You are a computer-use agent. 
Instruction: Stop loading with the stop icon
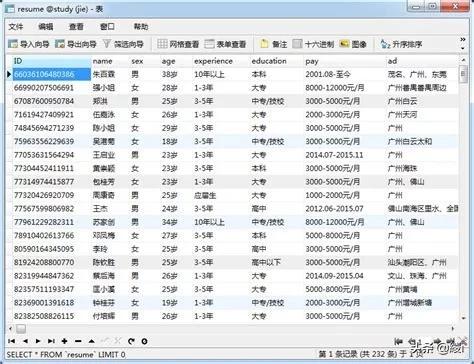point(144,341)
